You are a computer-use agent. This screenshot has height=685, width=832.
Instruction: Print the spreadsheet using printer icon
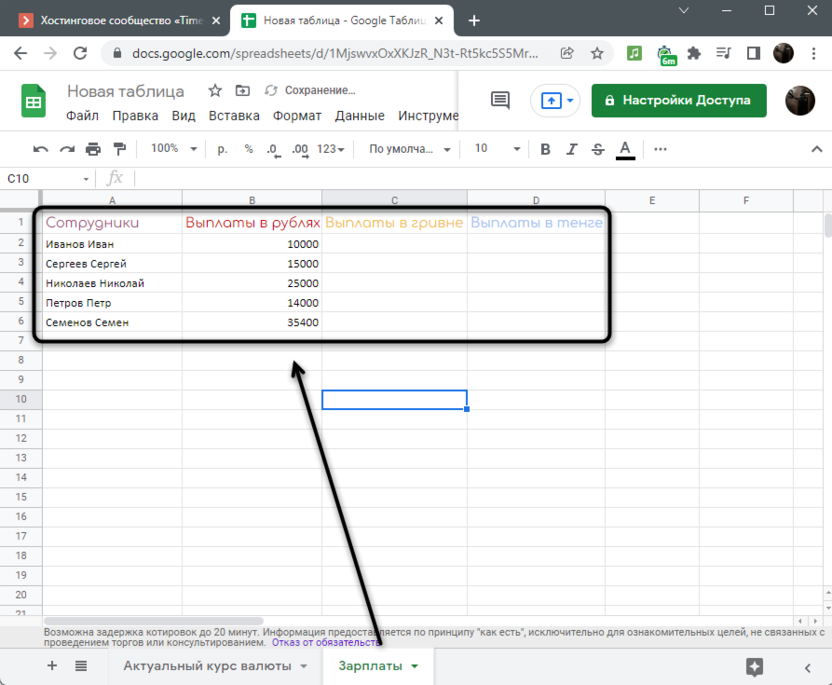[x=93, y=149]
